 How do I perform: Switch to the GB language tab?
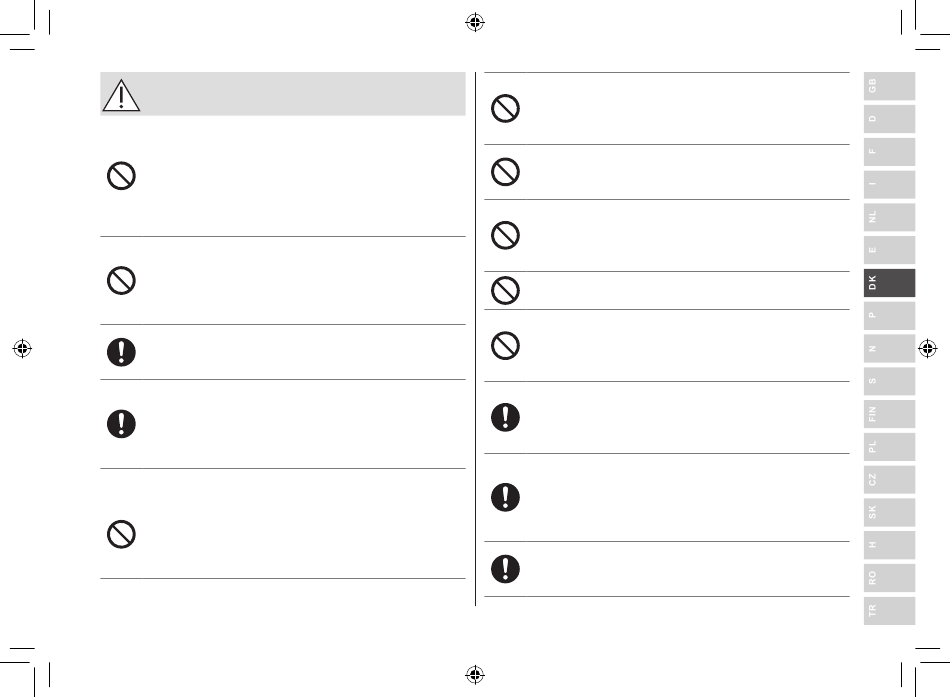889,86
